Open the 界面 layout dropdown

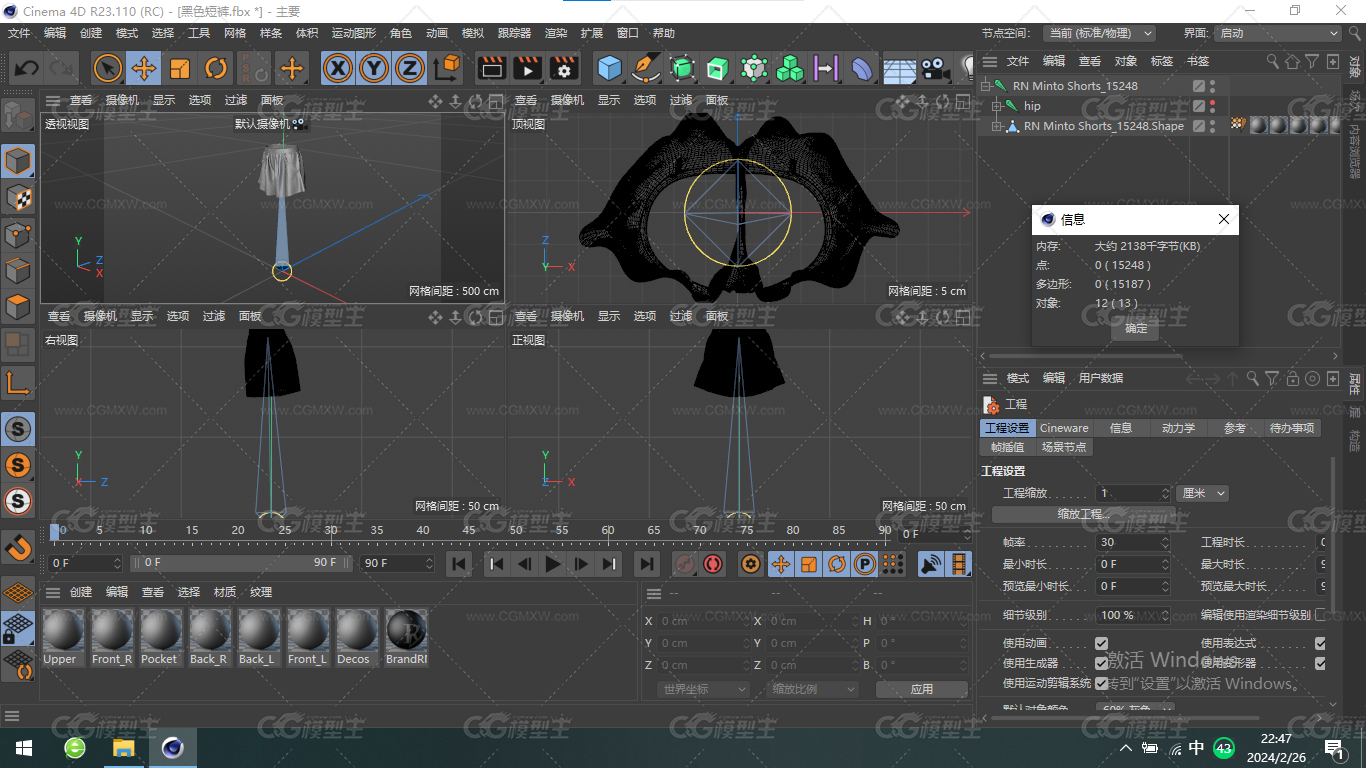pyautogui.click(x=1277, y=33)
